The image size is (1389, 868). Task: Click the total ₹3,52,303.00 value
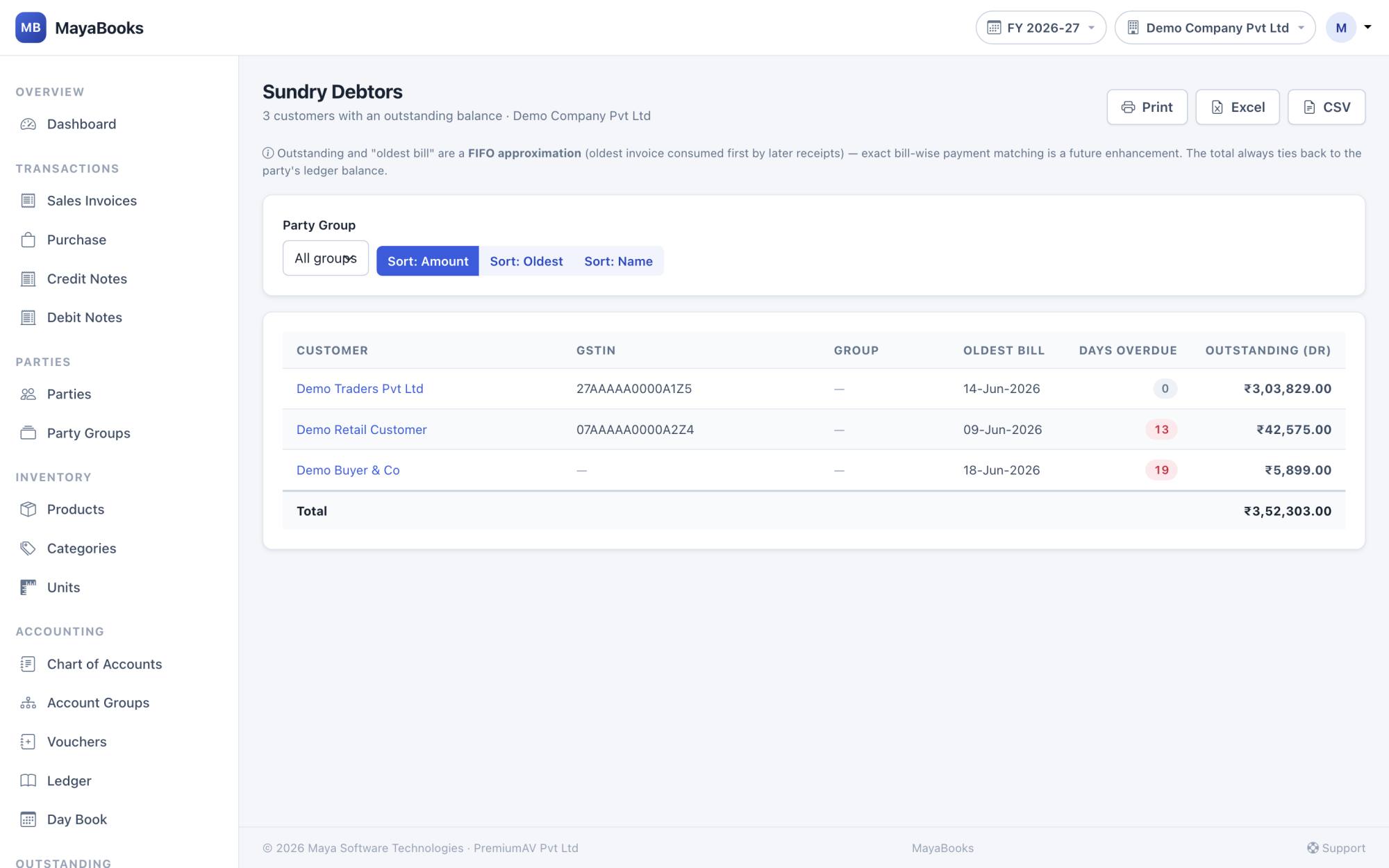pos(1288,511)
